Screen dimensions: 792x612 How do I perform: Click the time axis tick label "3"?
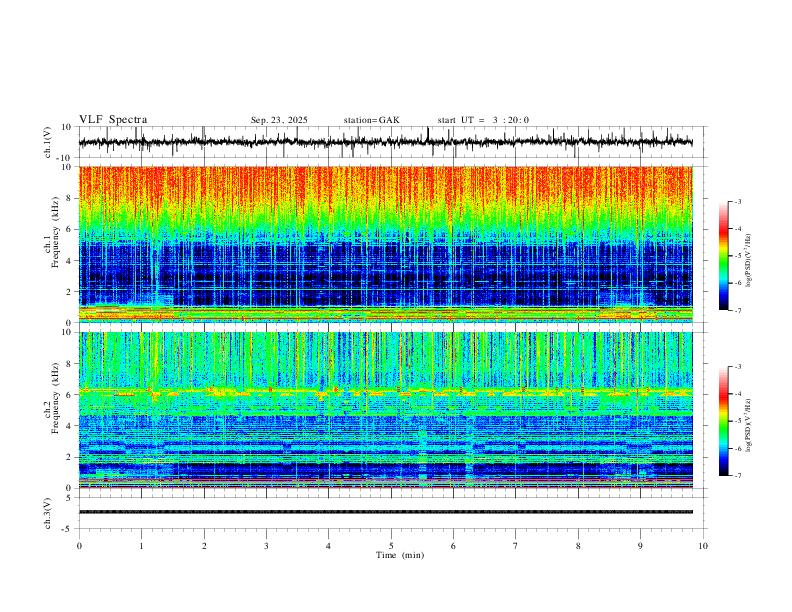[x=266, y=546]
